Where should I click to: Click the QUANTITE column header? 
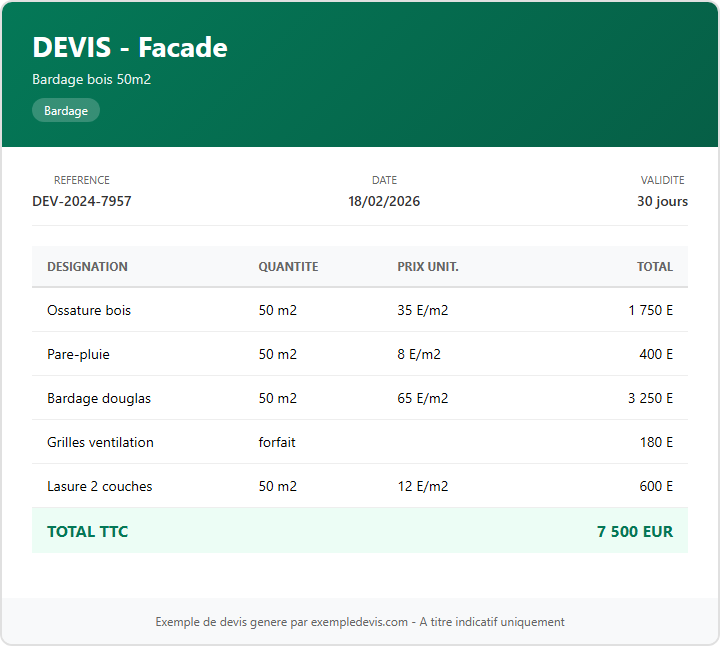click(288, 267)
